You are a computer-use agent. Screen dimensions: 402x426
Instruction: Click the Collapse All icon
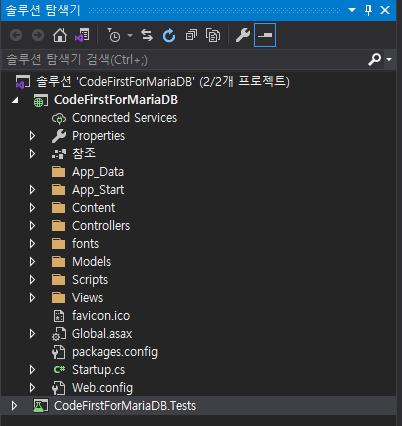click(x=191, y=35)
